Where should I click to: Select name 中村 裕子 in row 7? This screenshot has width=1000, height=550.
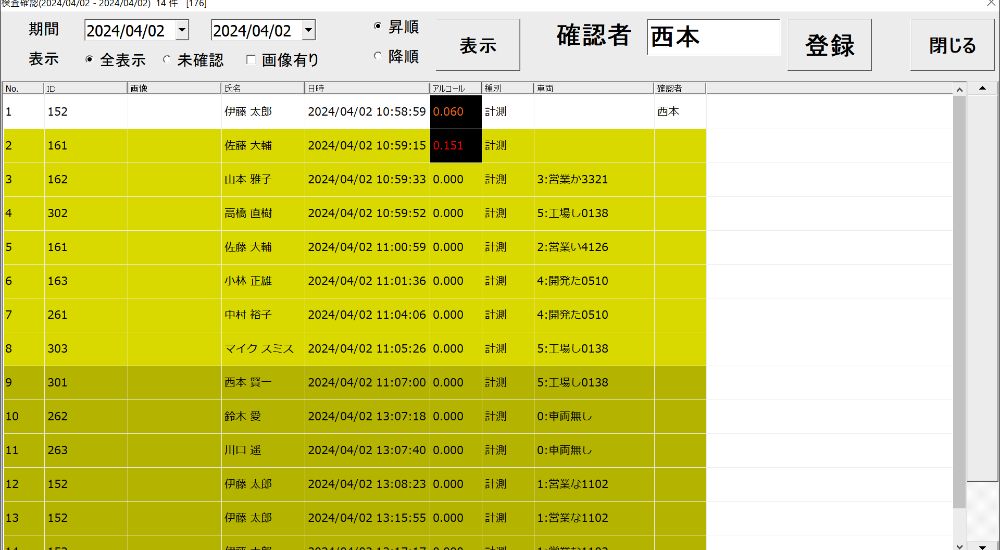(248, 315)
